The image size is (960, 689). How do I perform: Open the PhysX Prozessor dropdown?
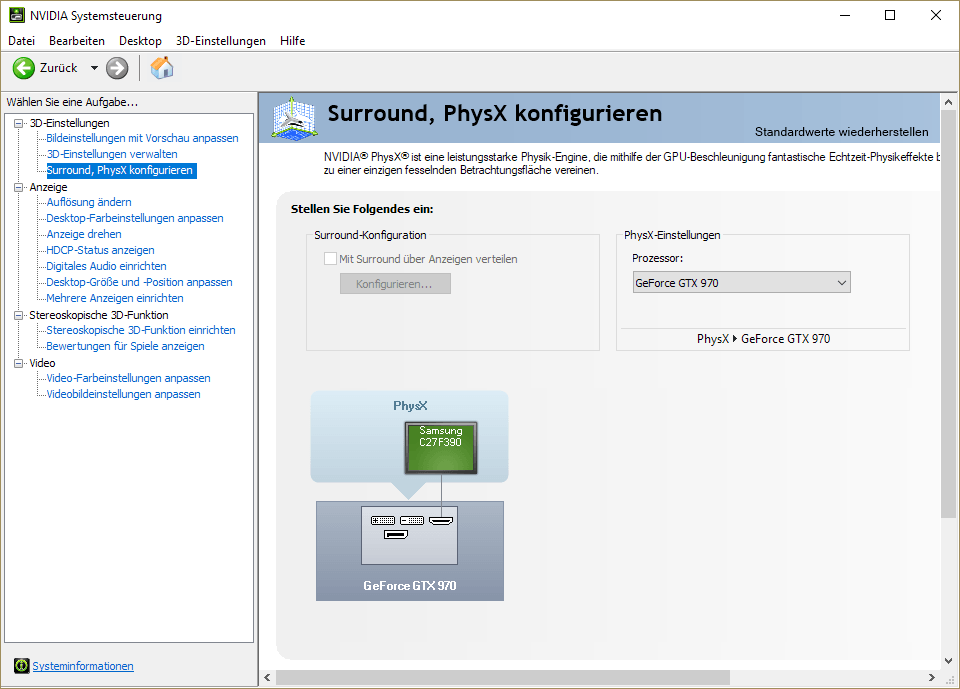coord(741,282)
